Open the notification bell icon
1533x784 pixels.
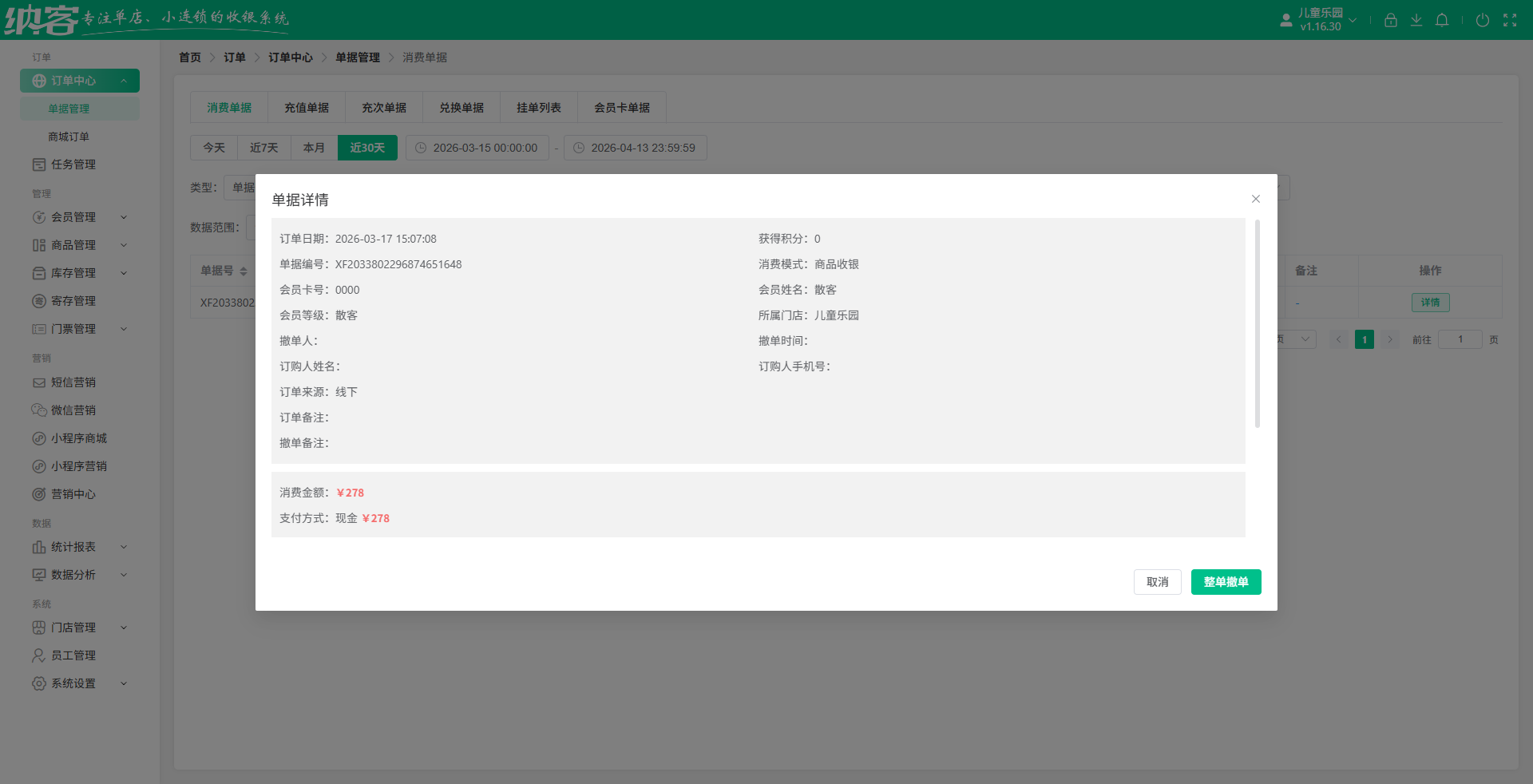tap(1441, 20)
